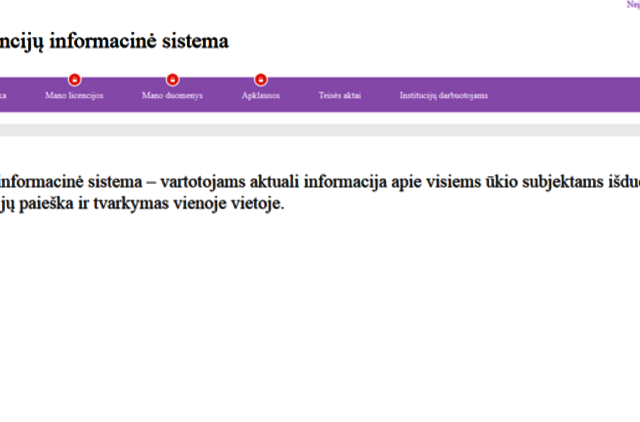The height and width of the screenshot is (422, 640).
Task: Click lock icon above Apklausos
Action: (x=261, y=79)
